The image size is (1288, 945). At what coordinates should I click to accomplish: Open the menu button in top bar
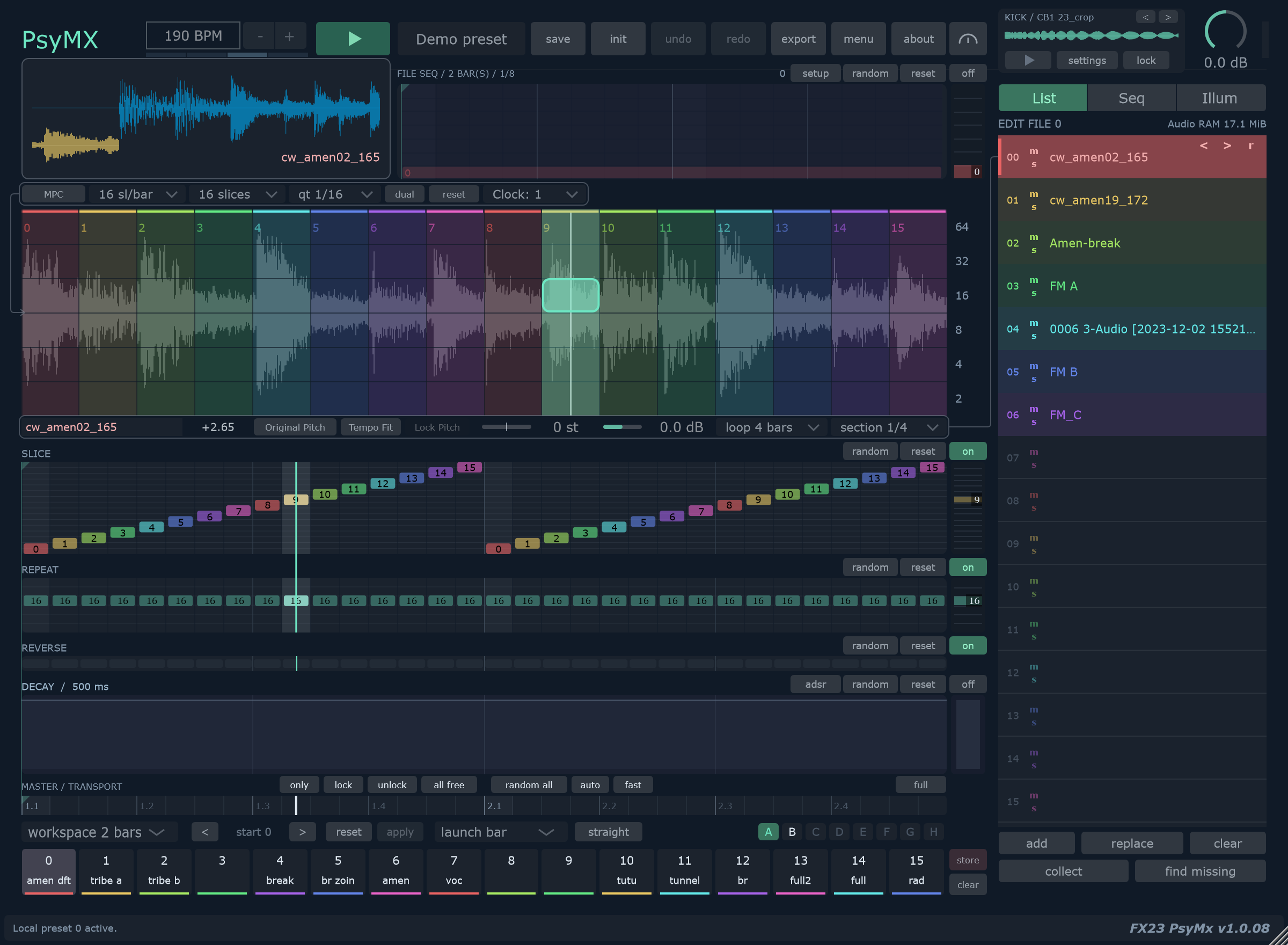858,39
